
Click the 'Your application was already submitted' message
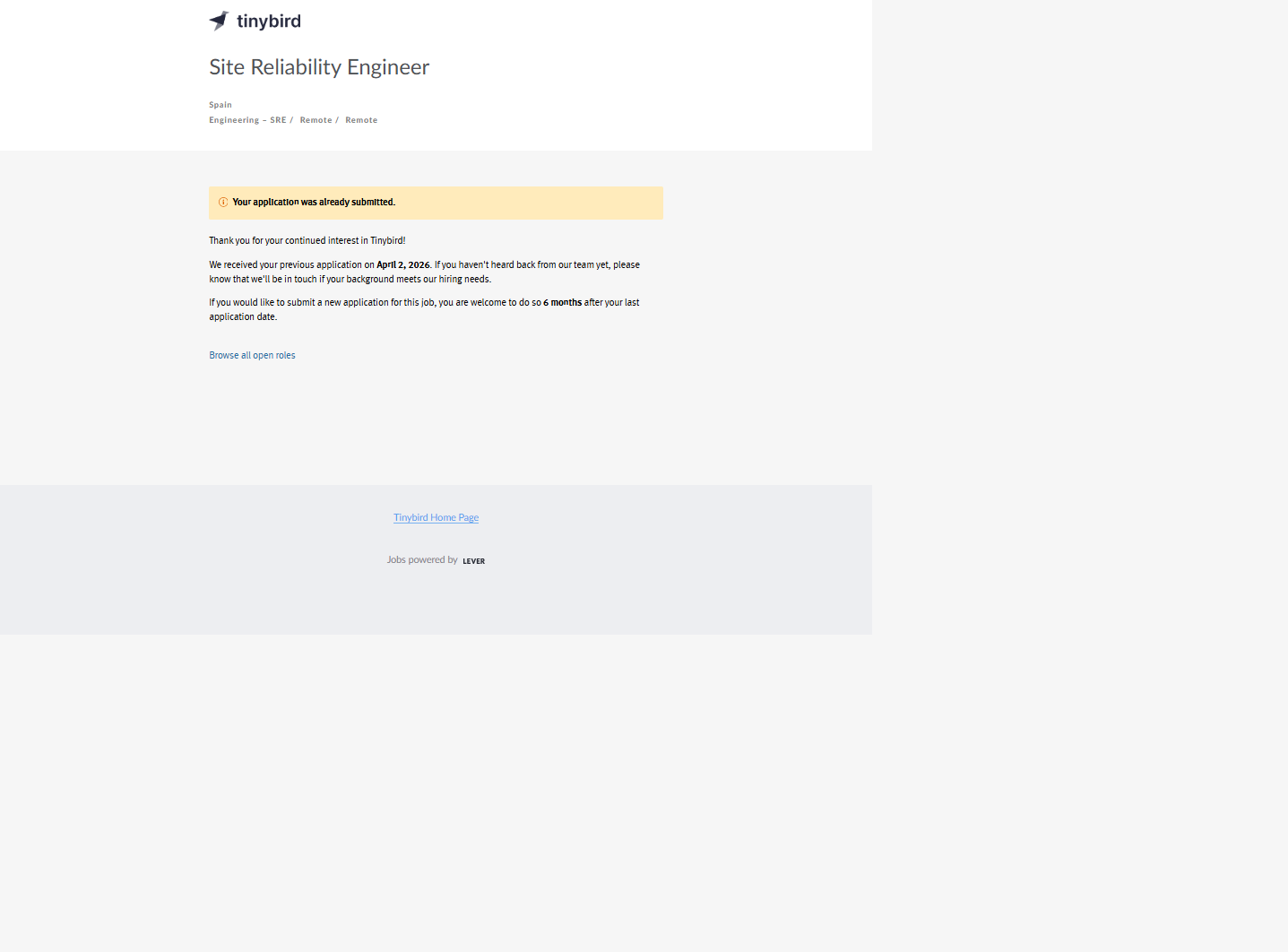pyautogui.click(x=314, y=203)
